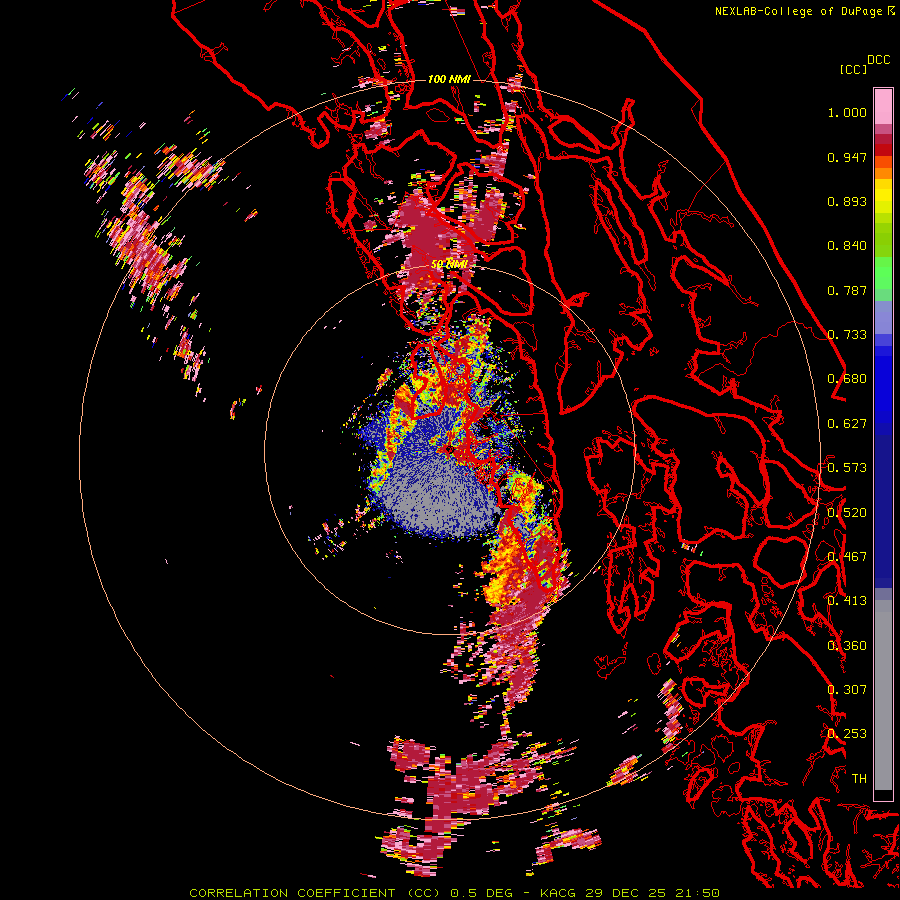Image resolution: width=900 pixels, height=900 pixels.
Task: Click the 0.733 legend value
Action: [847, 335]
